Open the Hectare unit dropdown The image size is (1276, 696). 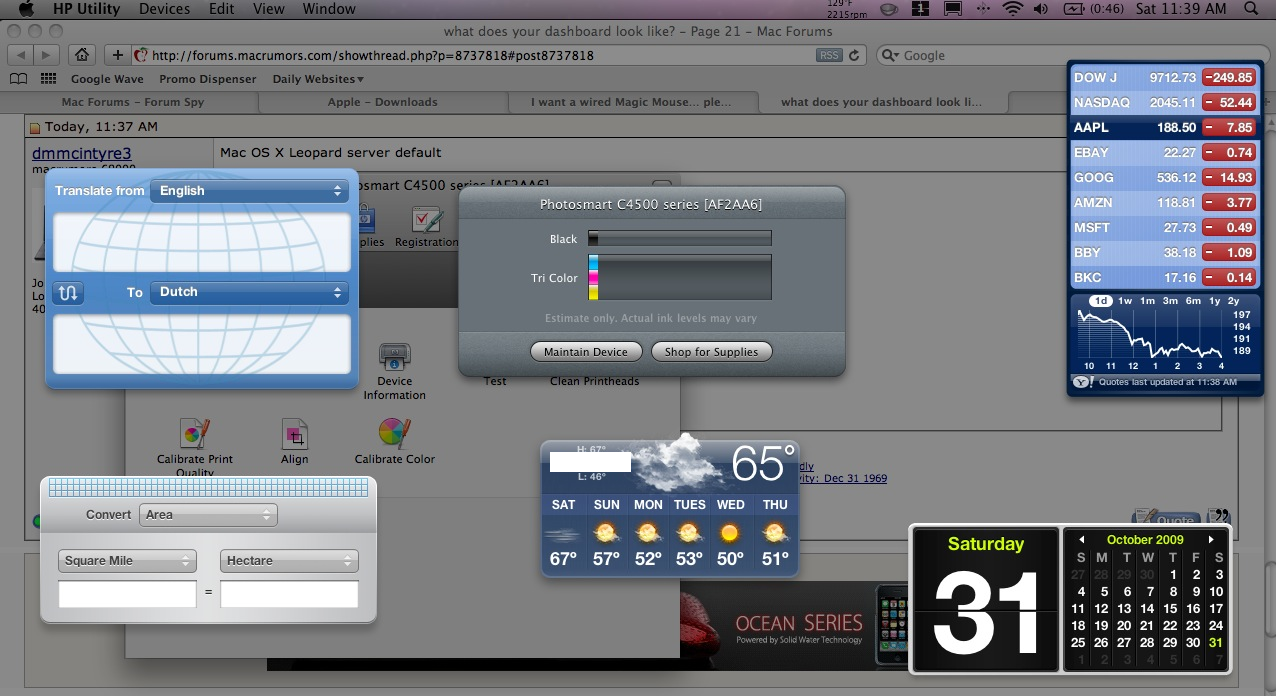(x=289, y=561)
